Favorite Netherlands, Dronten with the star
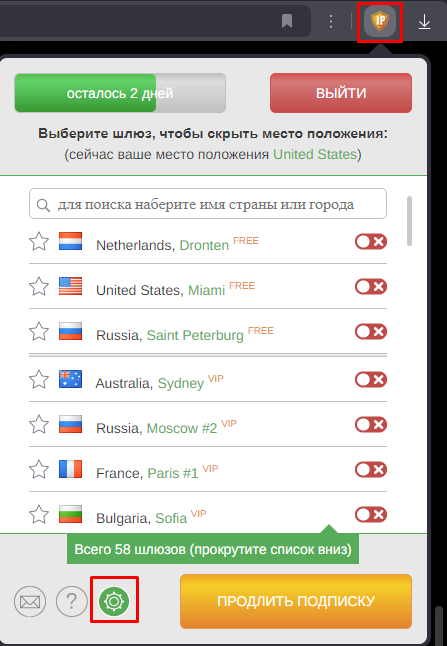447x646 pixels. (x=39, y=241)
